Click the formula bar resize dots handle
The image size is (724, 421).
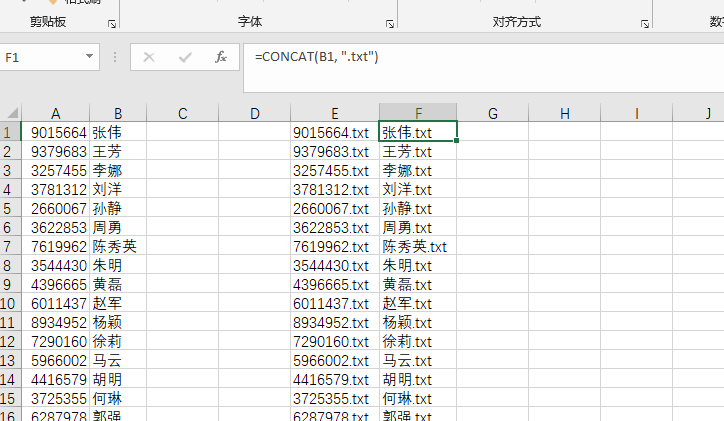coord(116,58)
